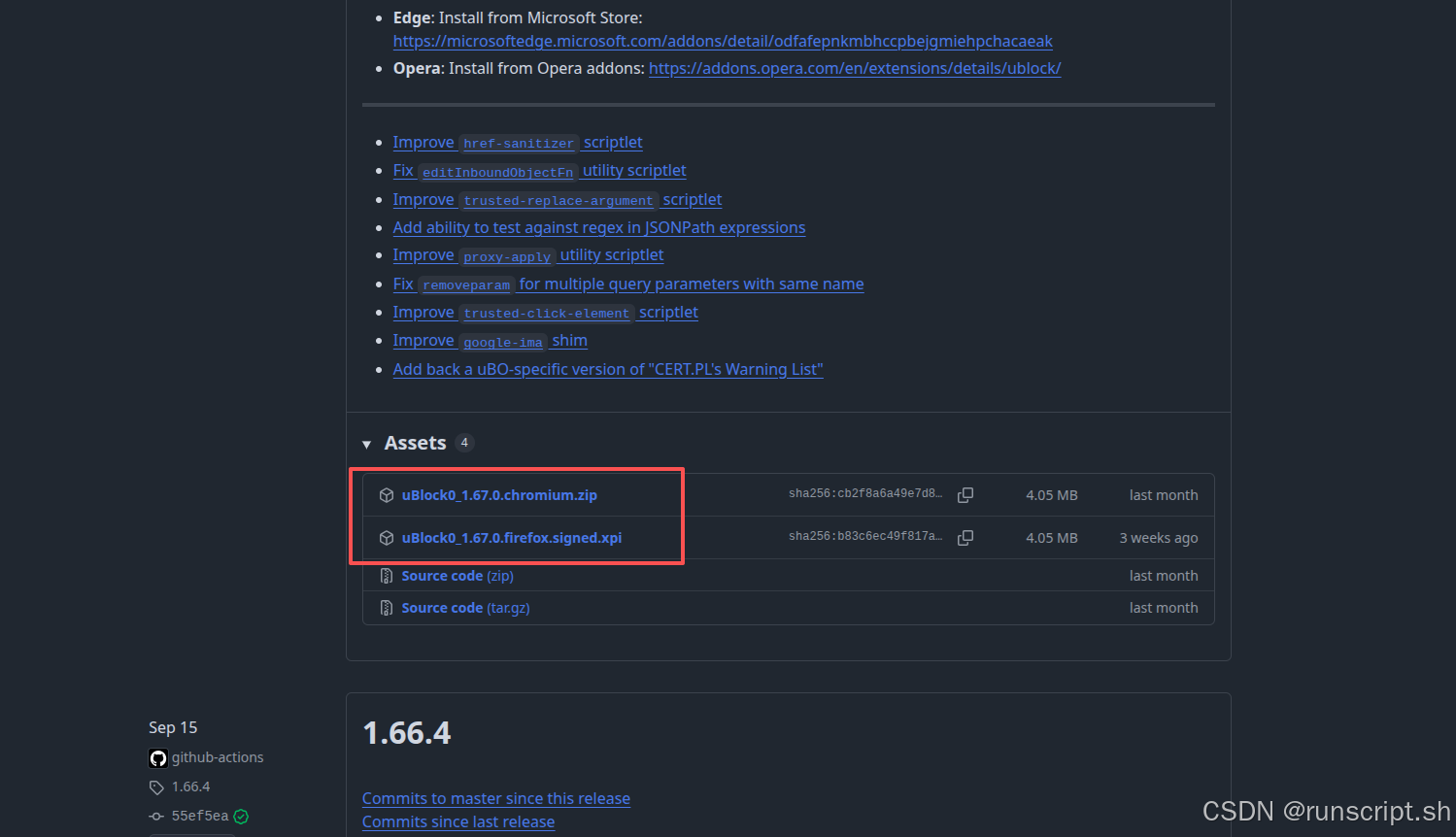This screenshot has width=1456, height=837.
Task: Copy sha256 hash of firefox.signed.xpi asset
Action: point(965,538)
